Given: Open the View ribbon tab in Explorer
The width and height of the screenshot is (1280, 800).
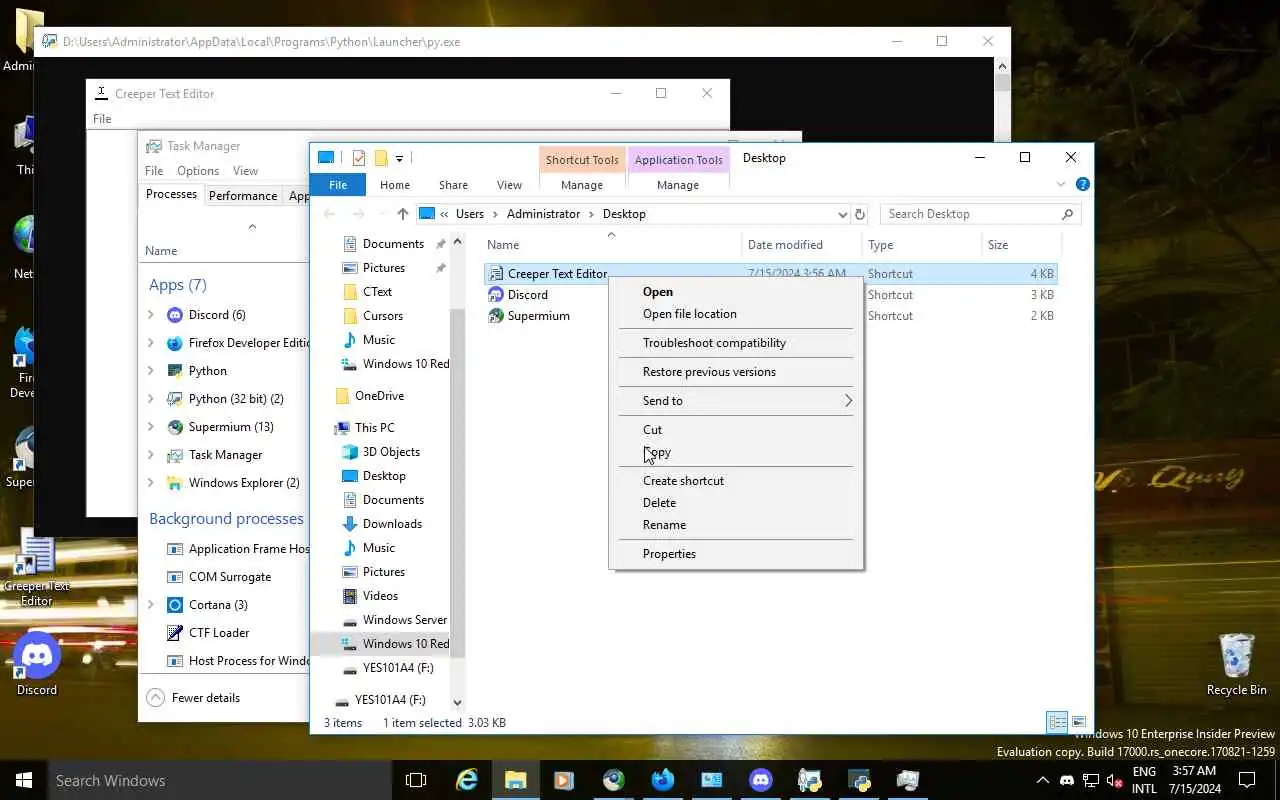Looking at the screenshot, I should point(509,185).
